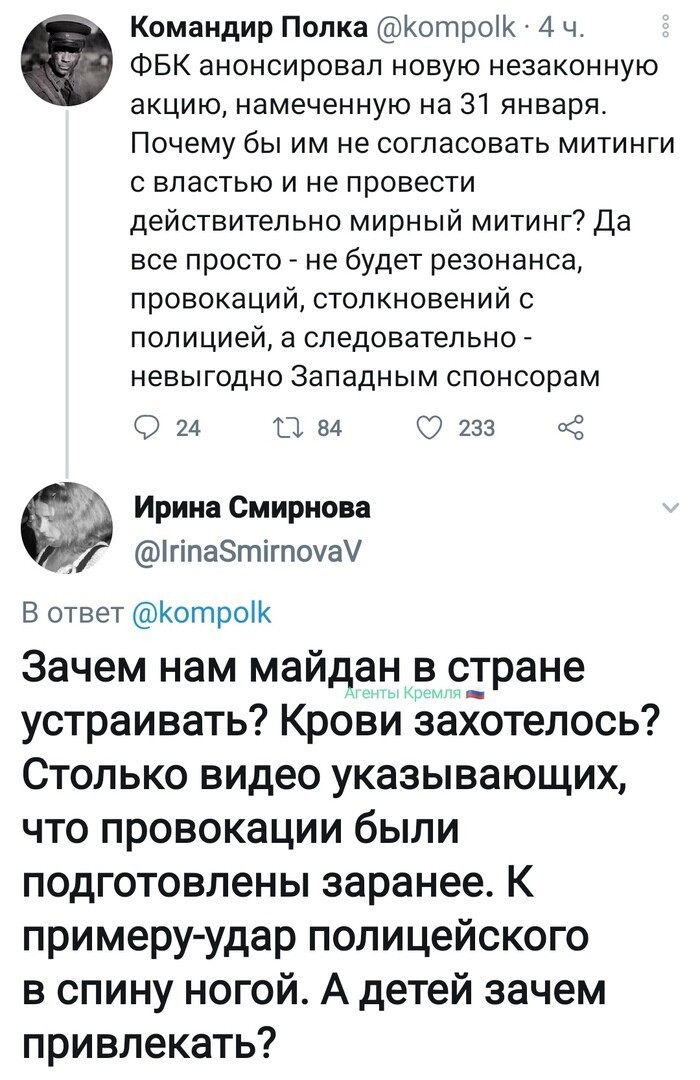Select the reply text starting Зачем нам майдан
Viewport: 700px width, 1080px height.
point(341,854)
